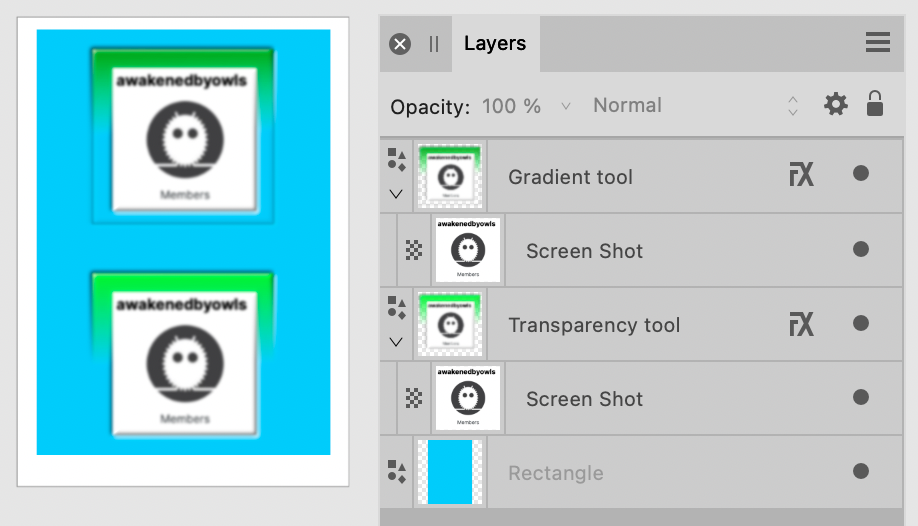Collapse the Gradient tool layer group
Image resolution: width=918 pixels, height=526 pixels.
click(397, 194)
